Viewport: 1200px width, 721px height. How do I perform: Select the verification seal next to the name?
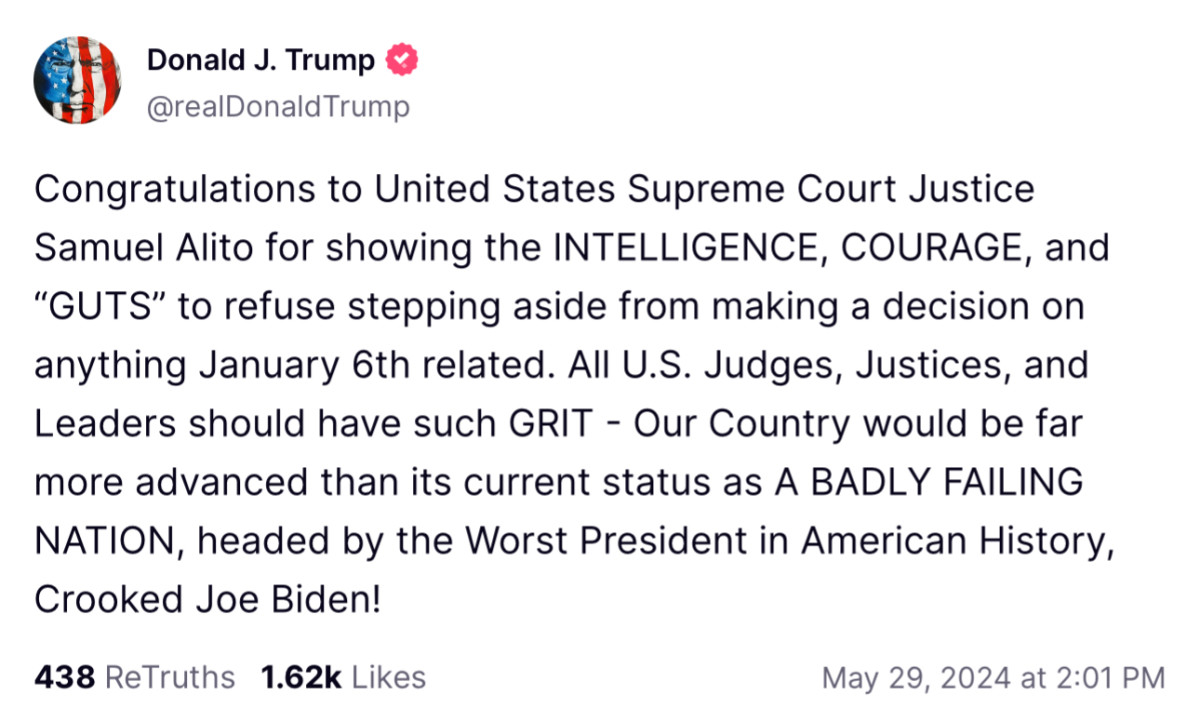click(401, 59)
